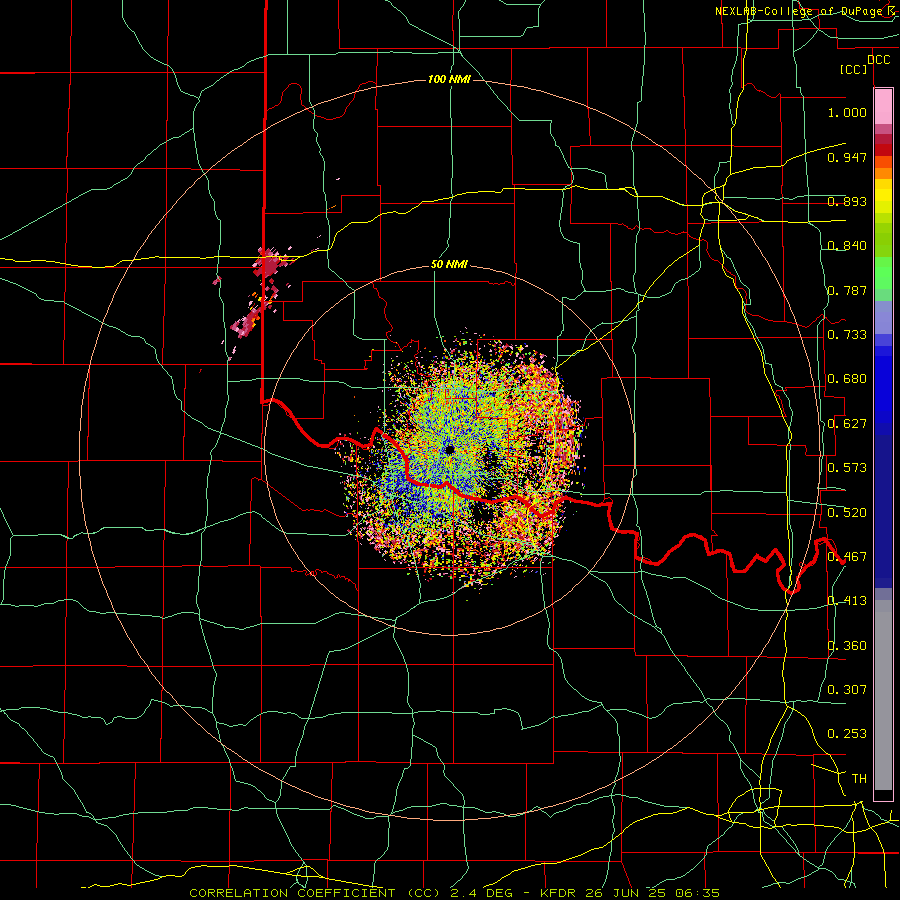Click the light pink top segment of the color bar
This screenshot has height=900, width=900.
click(883, 107)
